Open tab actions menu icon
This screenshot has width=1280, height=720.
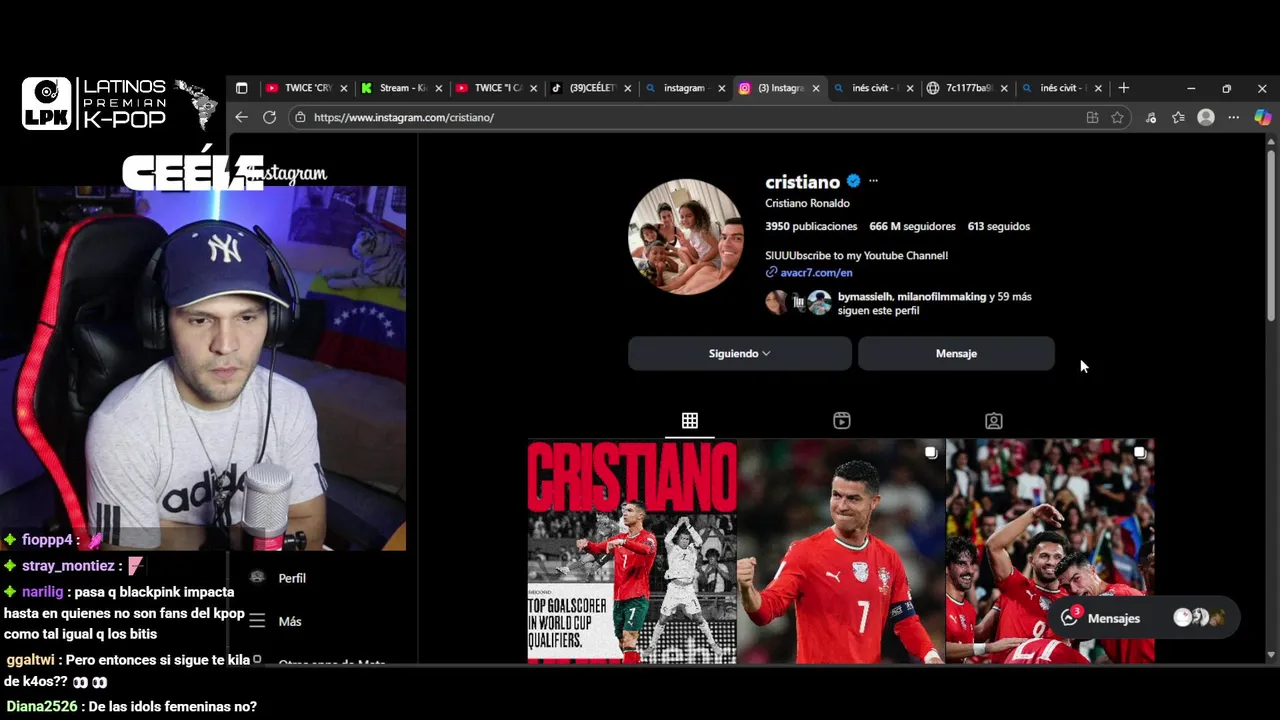click(x=241, y=88)
